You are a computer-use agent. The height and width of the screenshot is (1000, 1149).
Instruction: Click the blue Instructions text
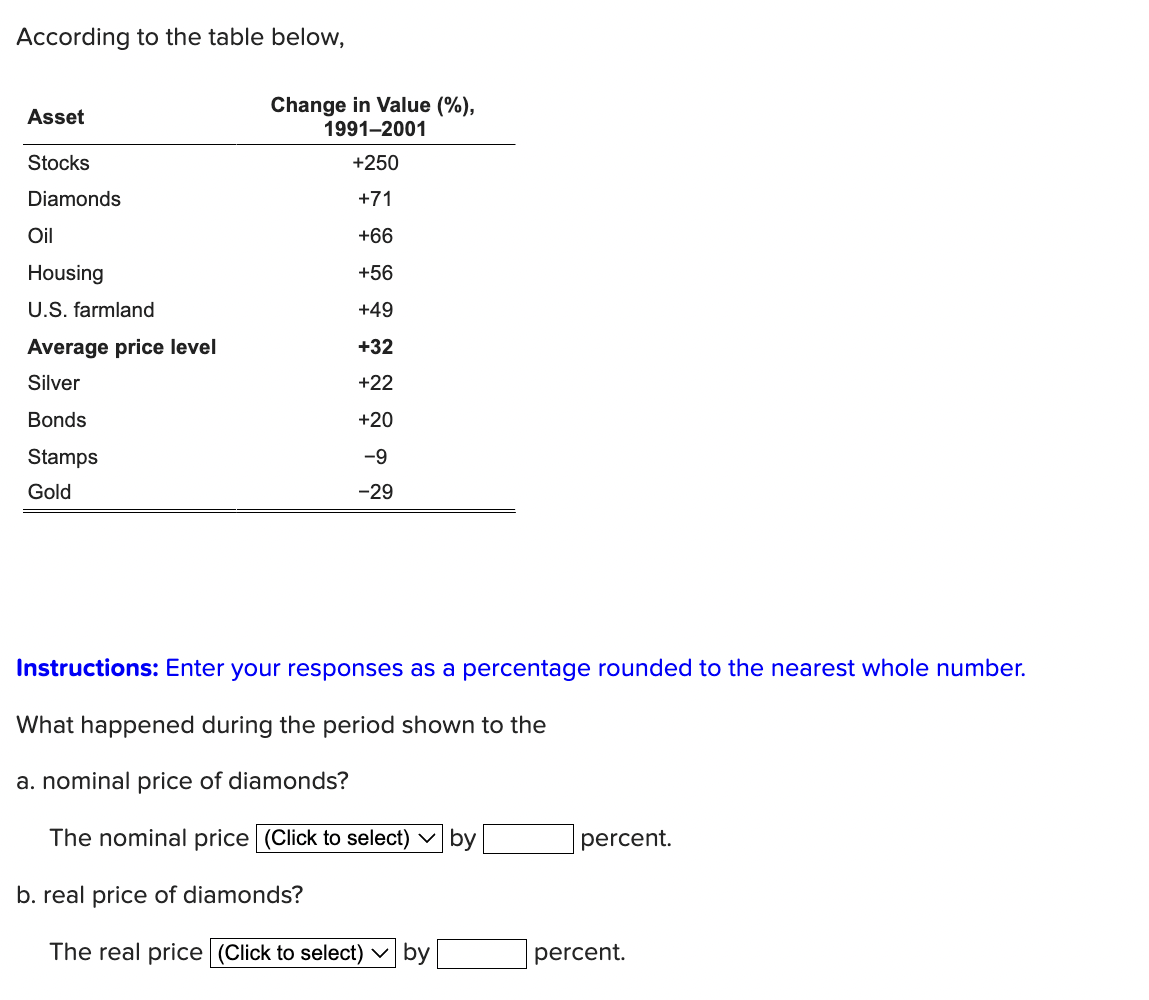(x=87, y=668)
